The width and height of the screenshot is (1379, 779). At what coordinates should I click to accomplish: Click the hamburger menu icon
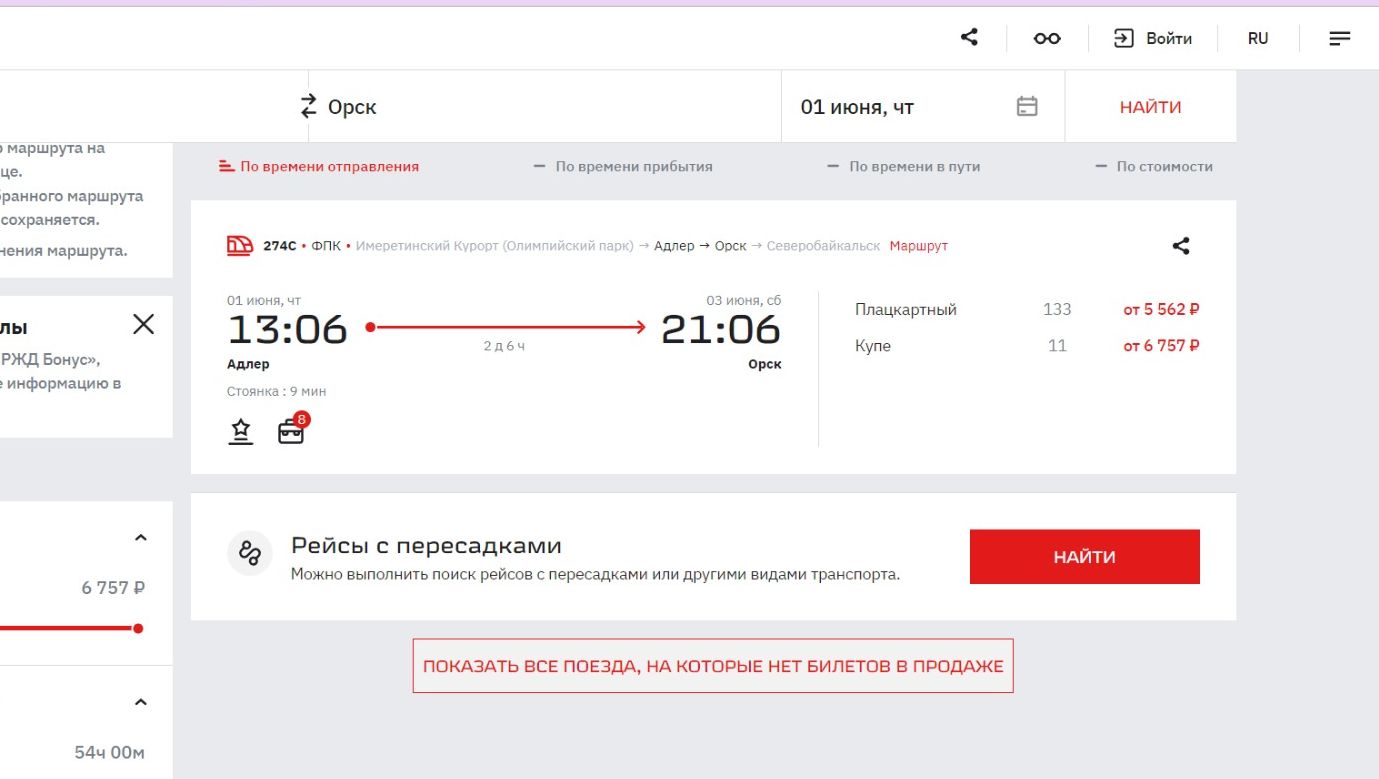point(1339,38)
